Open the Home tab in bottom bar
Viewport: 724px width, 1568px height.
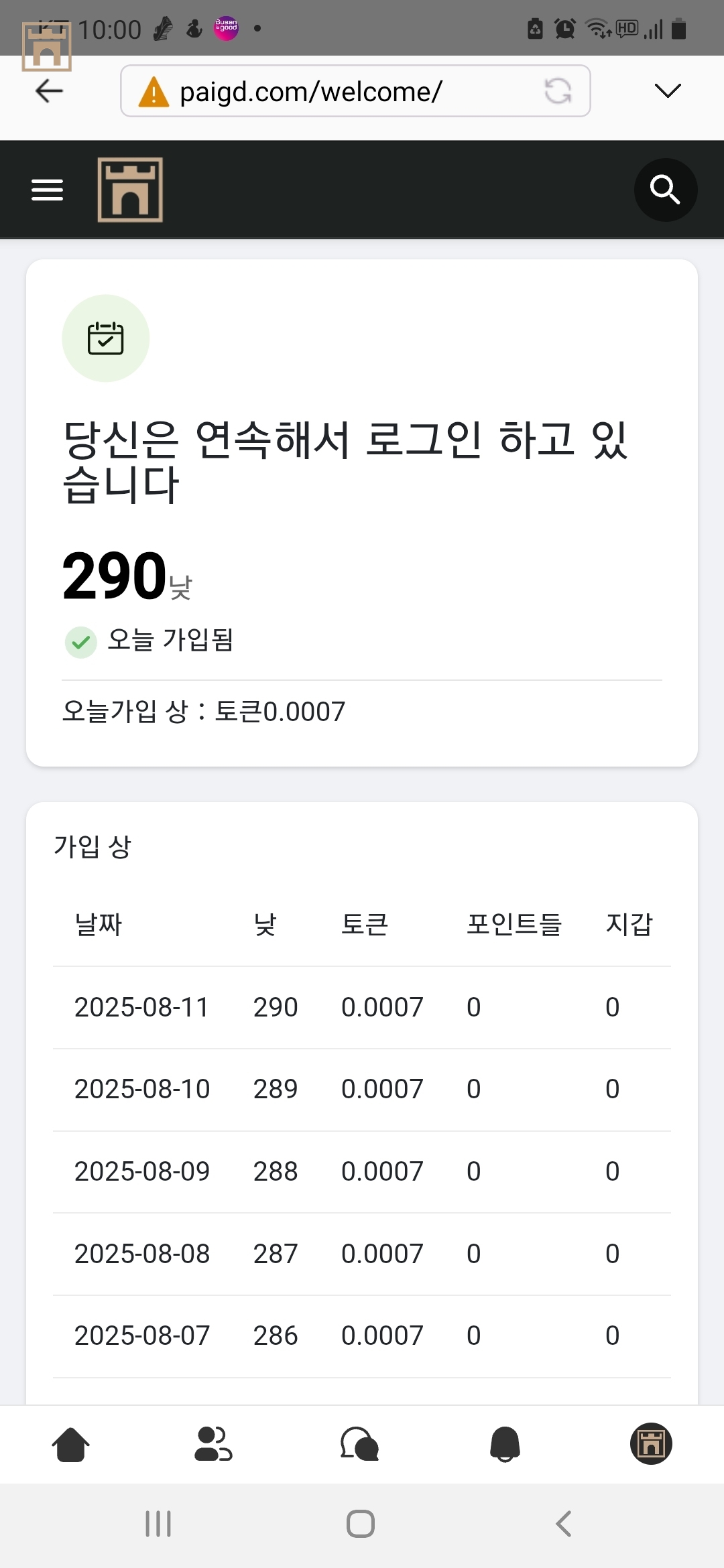click(70, 1444)
